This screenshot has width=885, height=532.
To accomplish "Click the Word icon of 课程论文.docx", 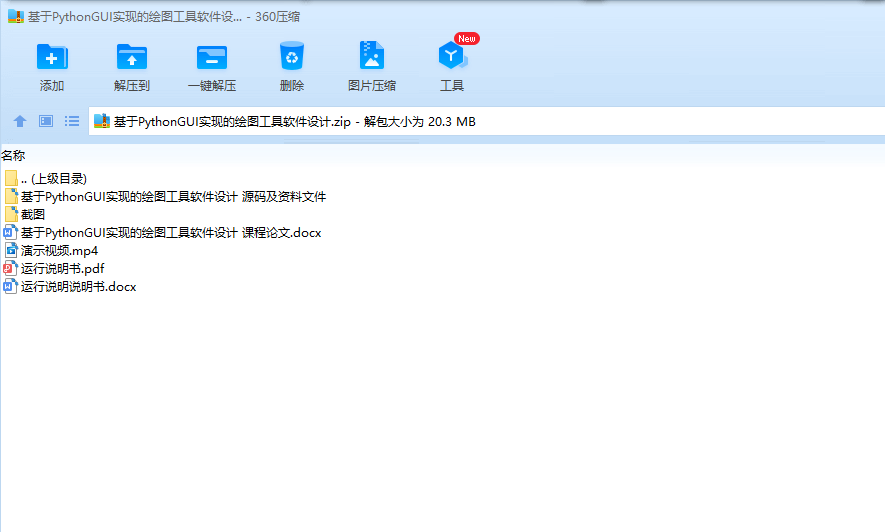I will [10, 232].
